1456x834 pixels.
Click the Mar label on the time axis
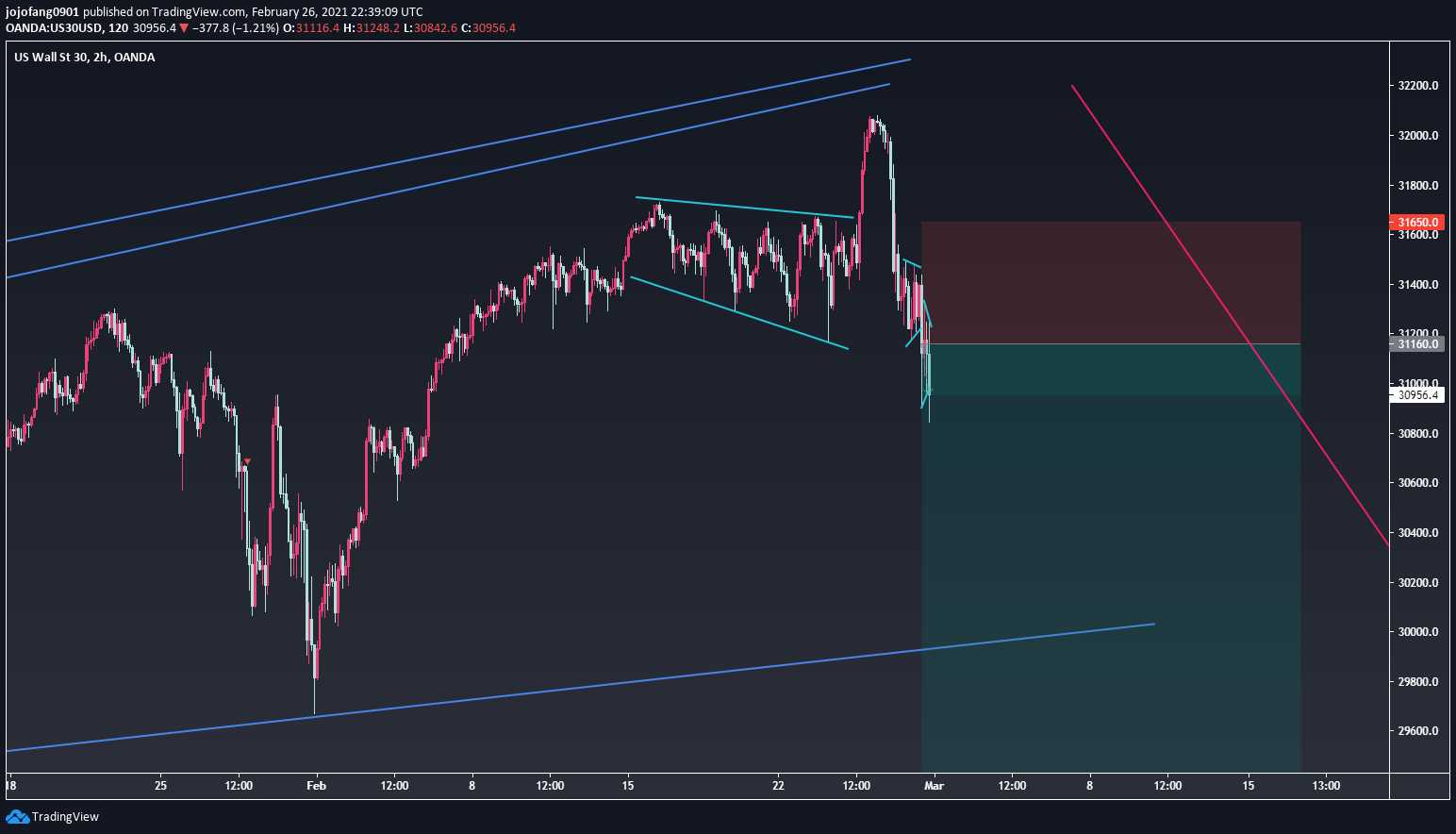coord(935,786)
